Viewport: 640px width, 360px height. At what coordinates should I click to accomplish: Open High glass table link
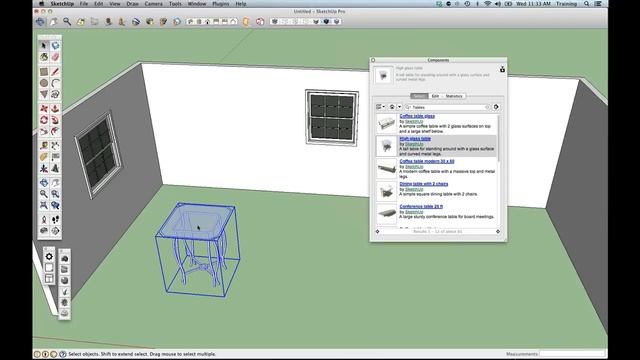[415, 139]
